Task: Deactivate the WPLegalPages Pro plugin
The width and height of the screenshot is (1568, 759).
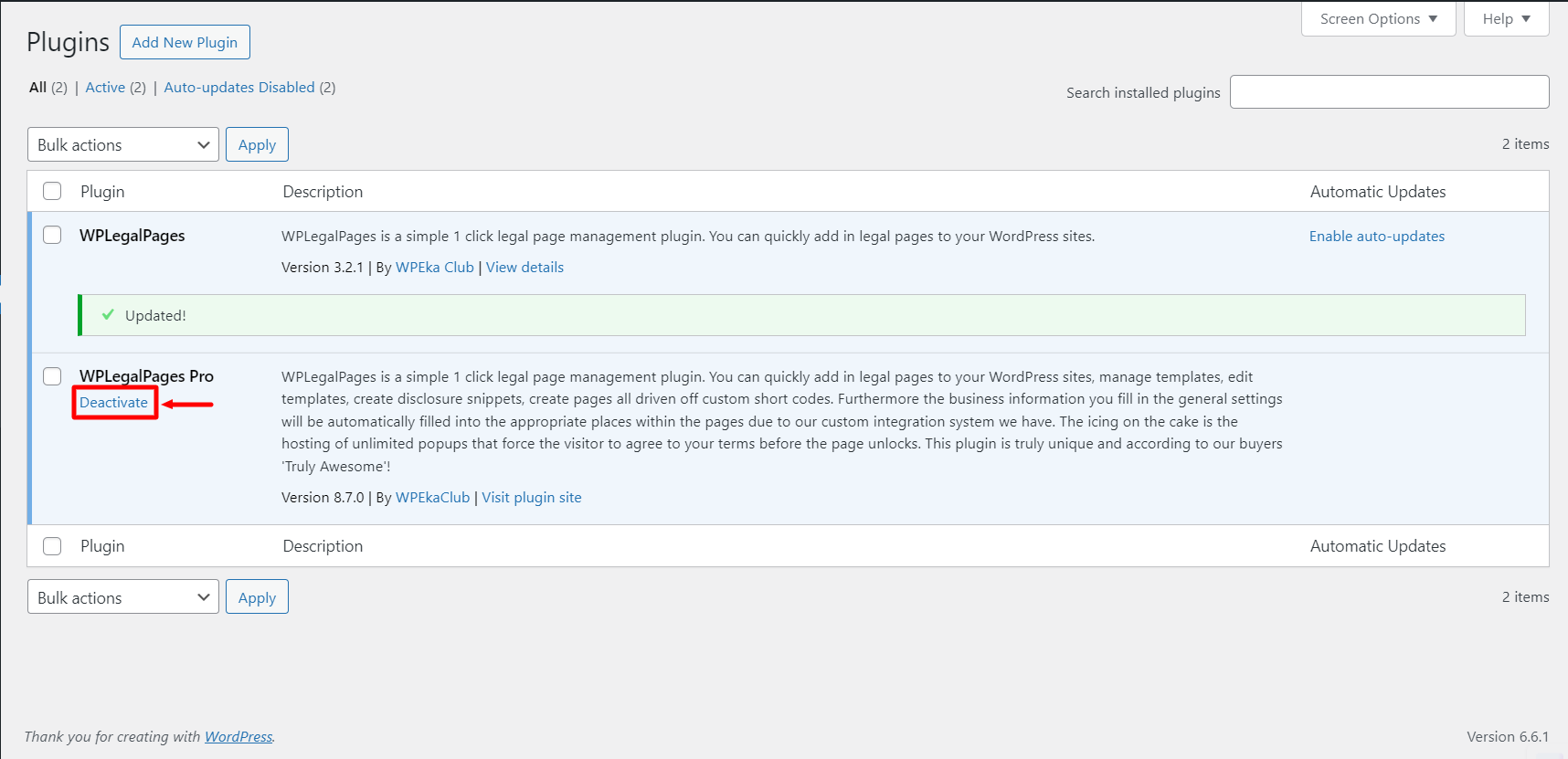Action: 113,403
